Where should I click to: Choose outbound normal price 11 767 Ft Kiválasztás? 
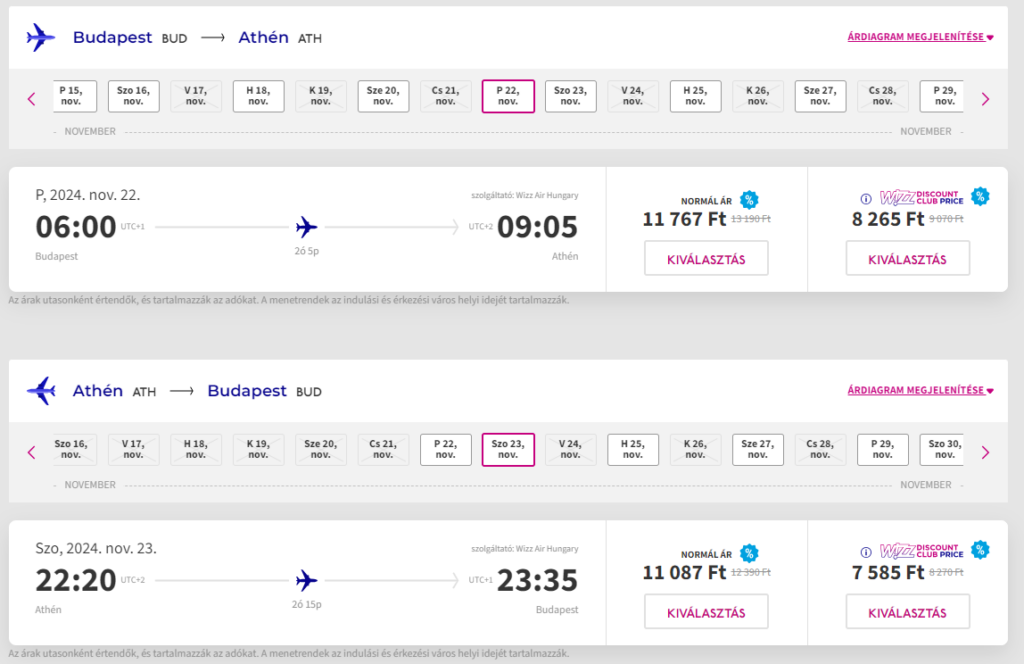click(x=706, y=258)
